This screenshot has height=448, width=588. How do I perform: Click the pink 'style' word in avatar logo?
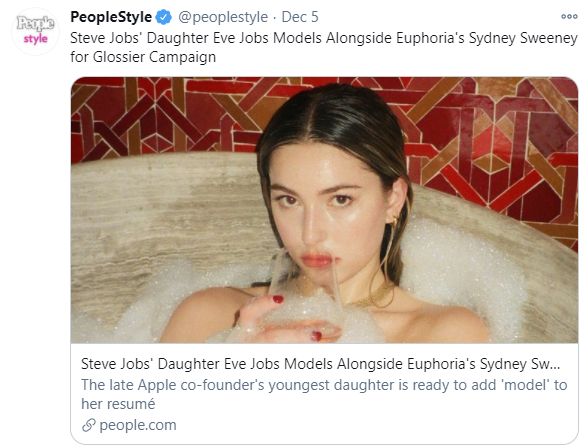click(x=36, y=39)
